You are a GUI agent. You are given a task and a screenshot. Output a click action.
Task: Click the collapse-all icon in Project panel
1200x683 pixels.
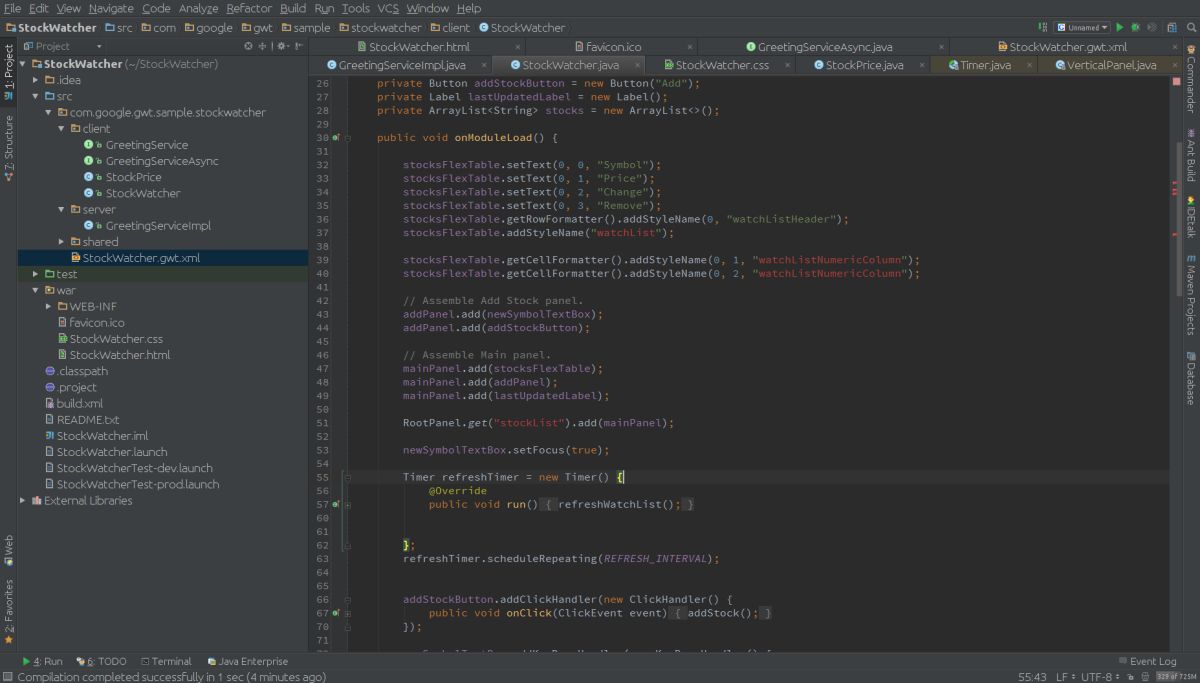pyautogui.click(x=263, y=46)
